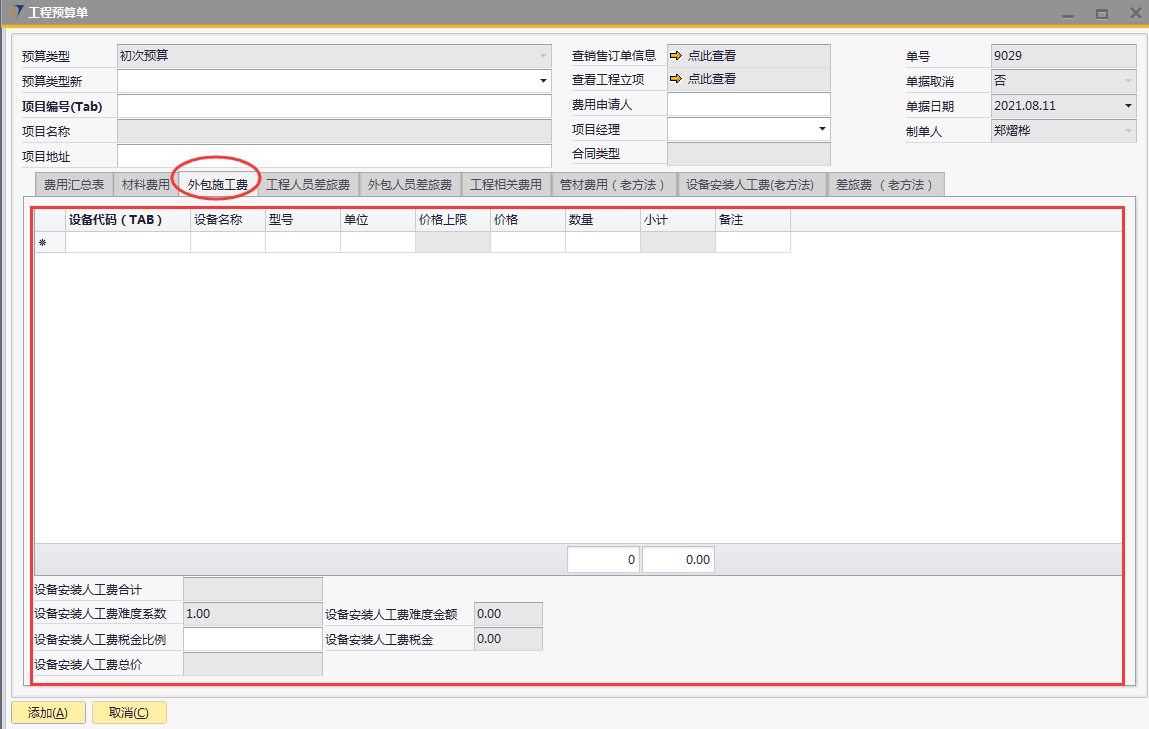
Task: Open the 单据日期 date picker dropdown
Action: (1128, 105)
